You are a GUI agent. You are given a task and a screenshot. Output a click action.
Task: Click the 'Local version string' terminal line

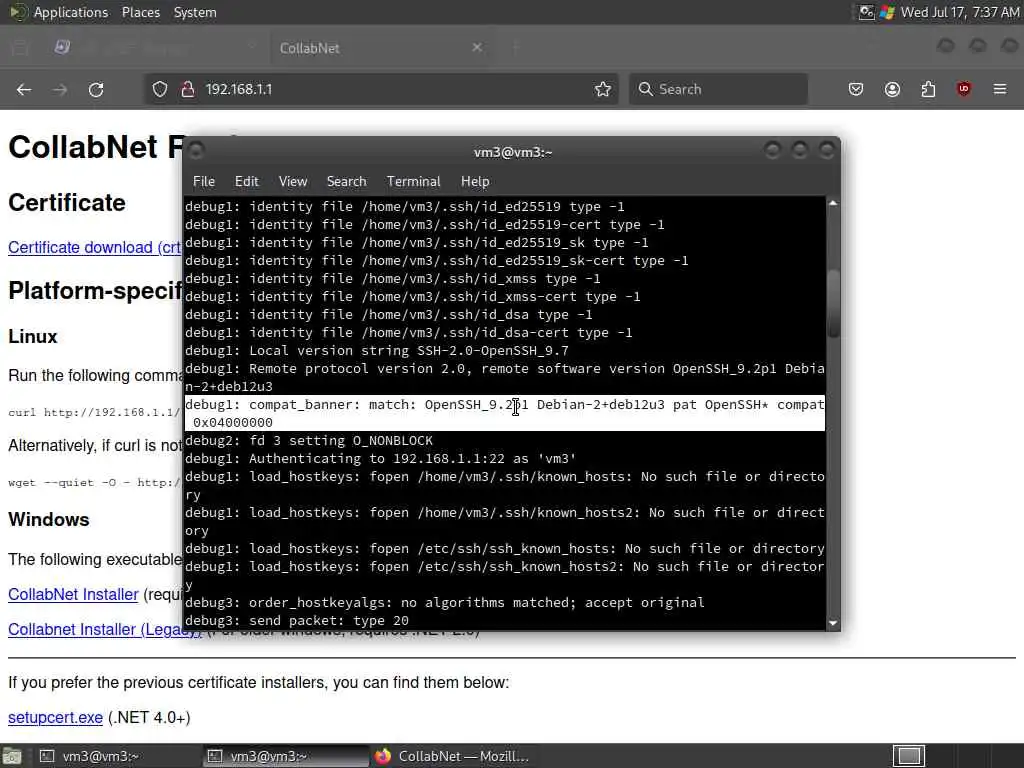point(376,351)
